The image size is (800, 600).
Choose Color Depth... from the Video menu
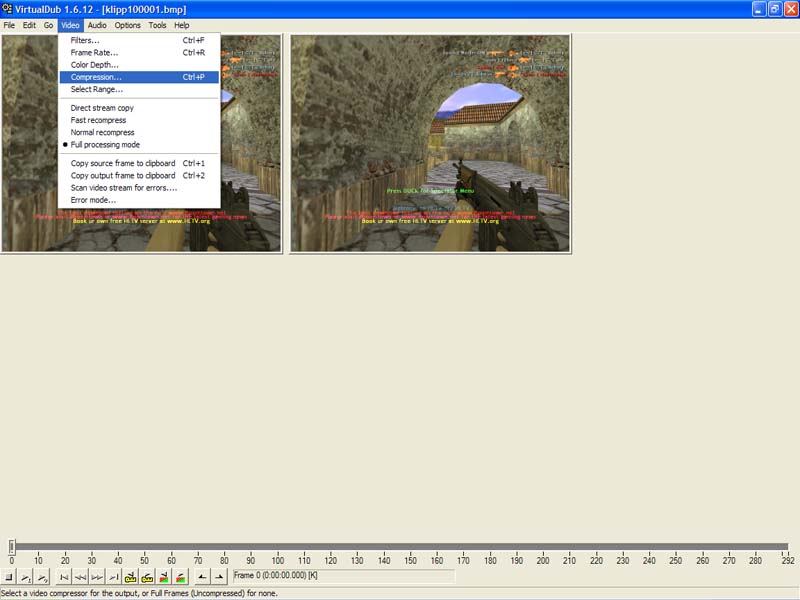click(139, 65)
